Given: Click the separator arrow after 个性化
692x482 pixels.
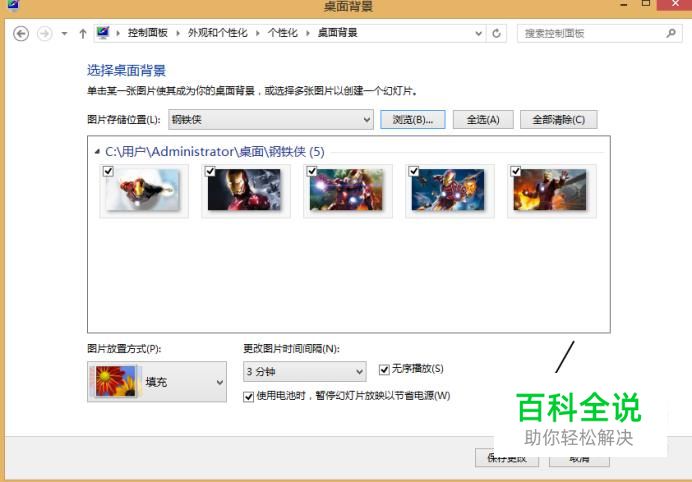Looking at the screenshot, I should (308, 33).
